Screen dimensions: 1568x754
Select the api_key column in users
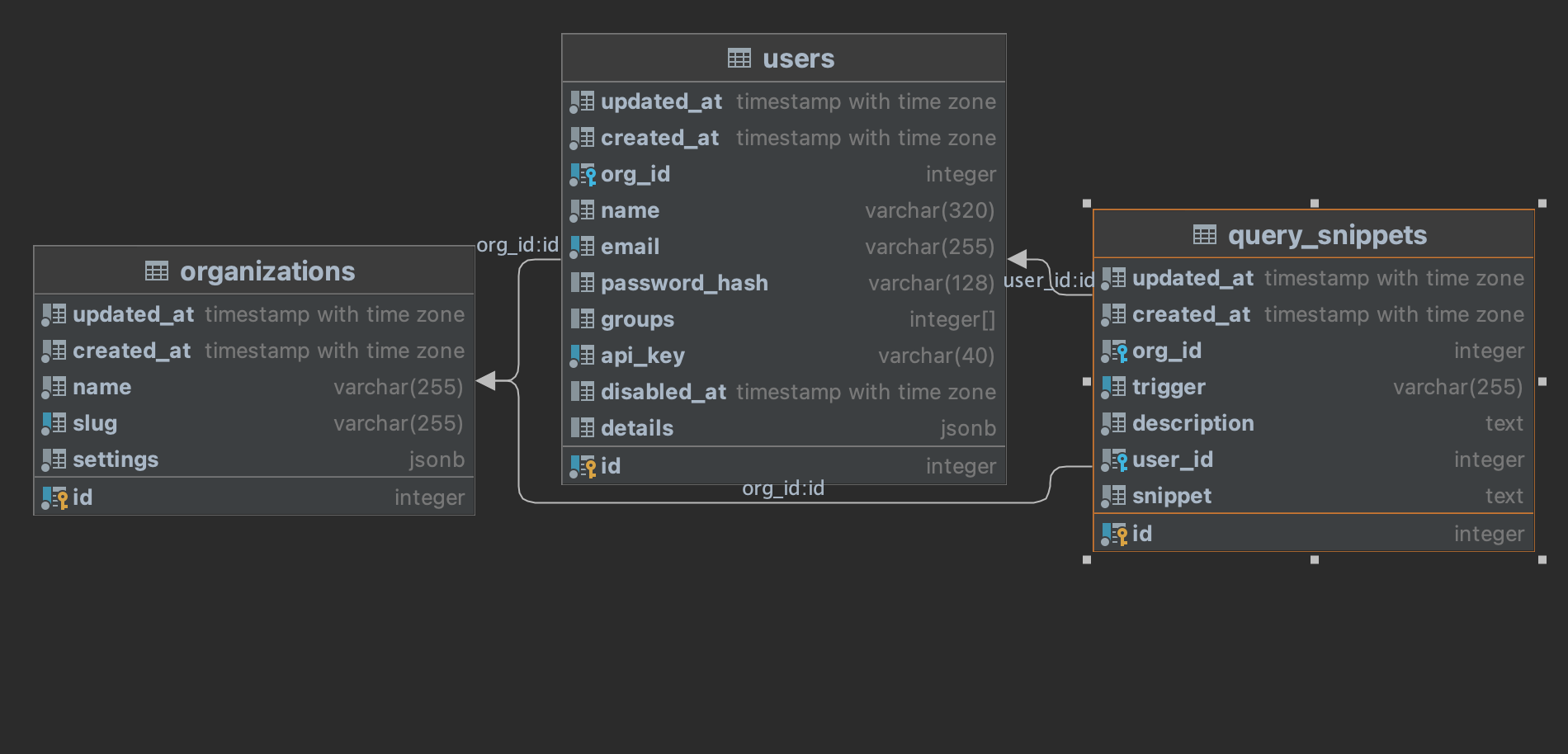point(643,356)
